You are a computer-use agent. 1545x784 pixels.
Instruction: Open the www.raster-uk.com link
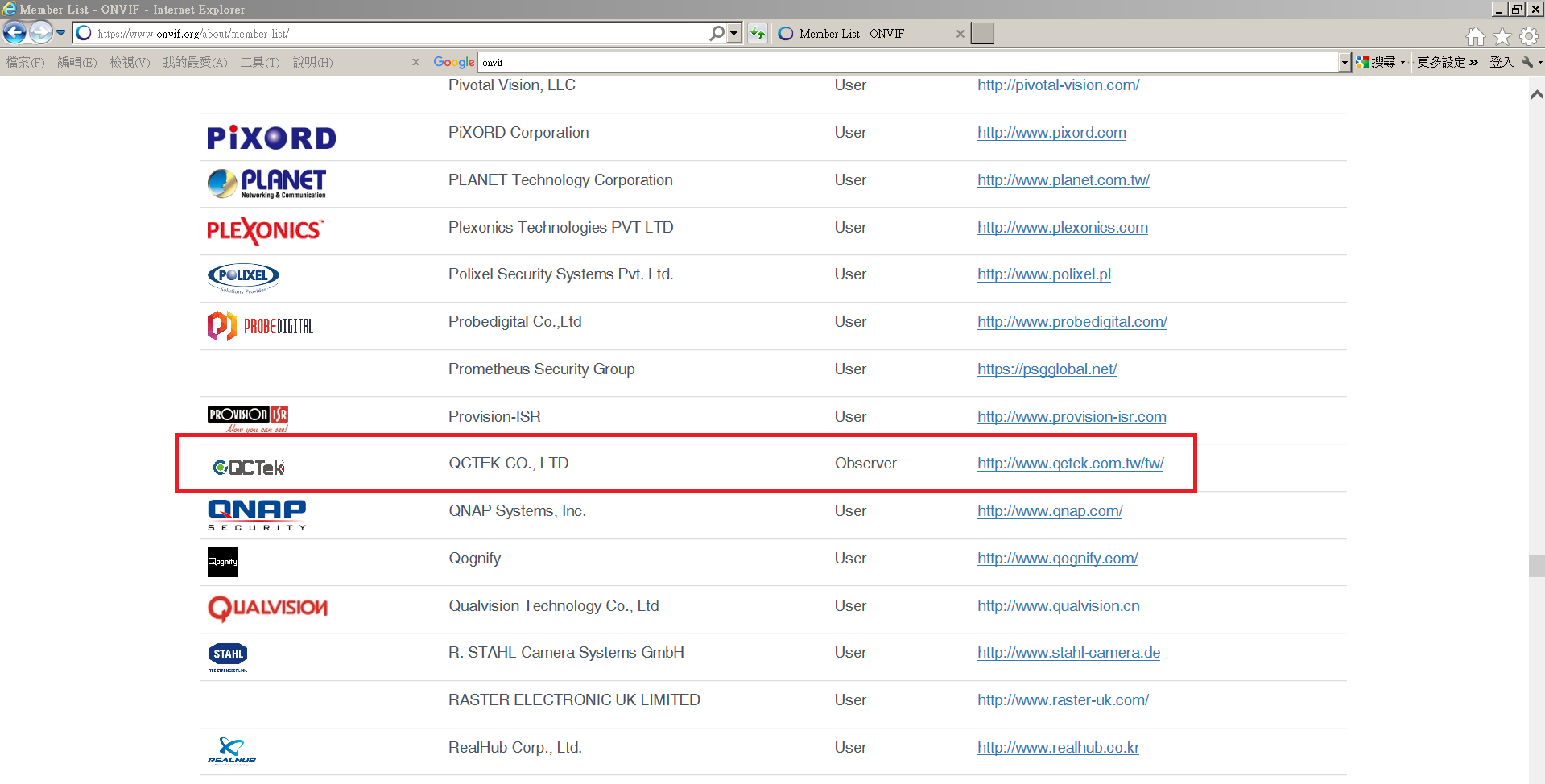pyautogui.click(x=1063, y=700)
